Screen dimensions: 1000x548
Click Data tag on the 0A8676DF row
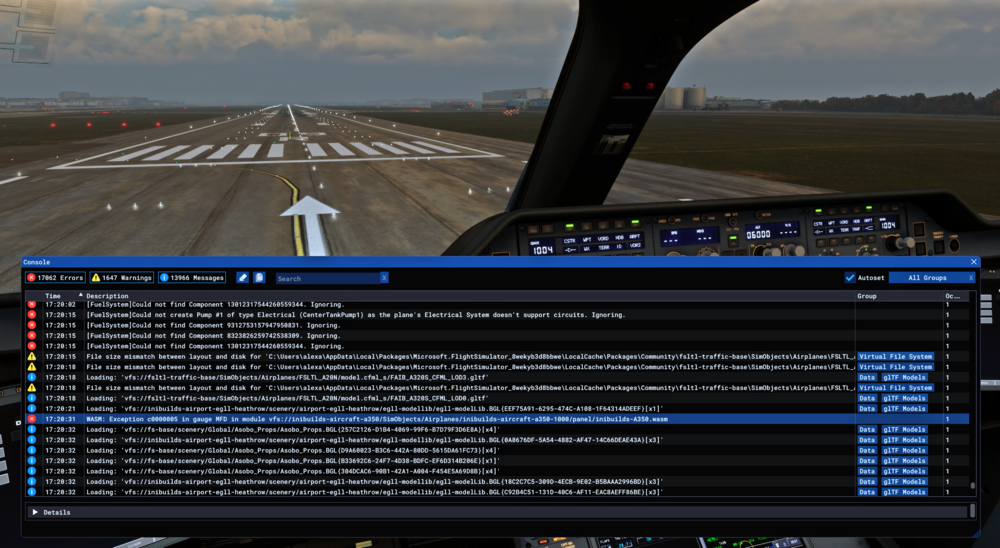tap(867, 440)
